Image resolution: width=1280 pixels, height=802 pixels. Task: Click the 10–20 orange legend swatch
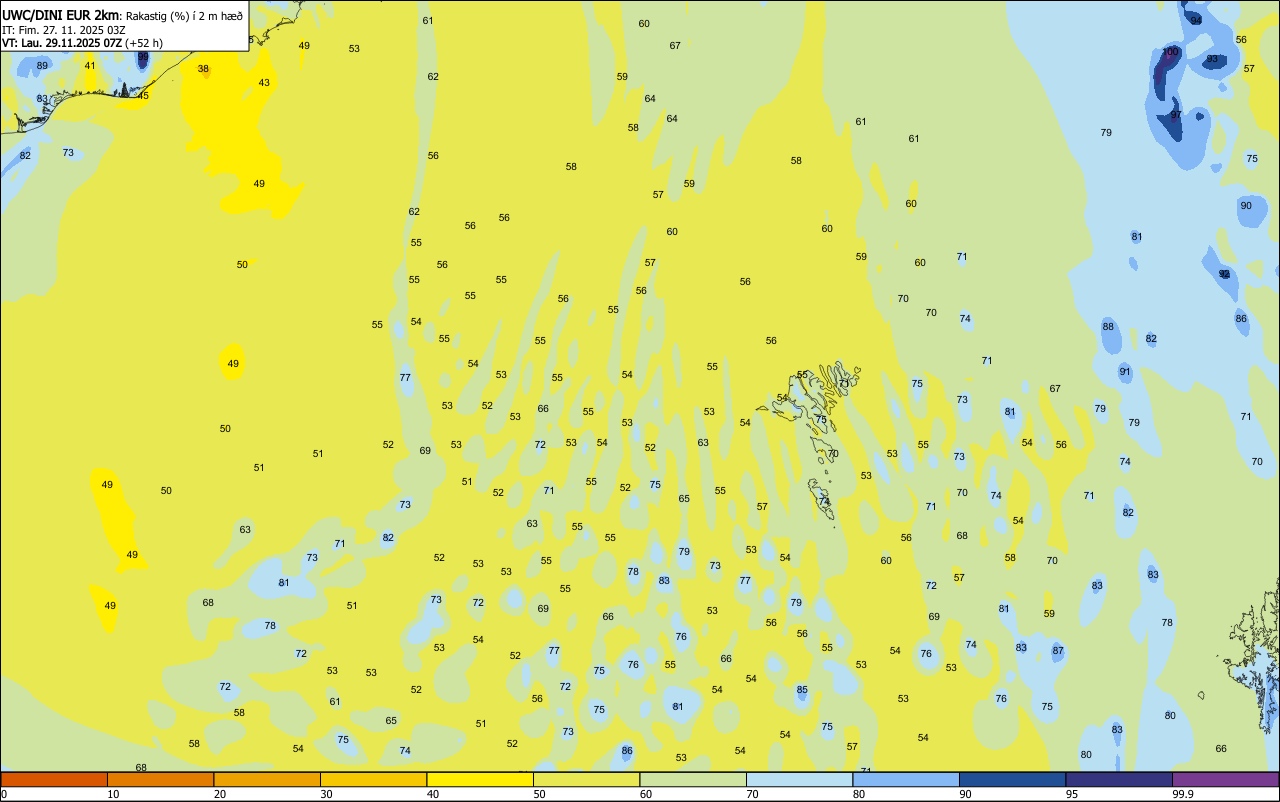tap(160, 779)
